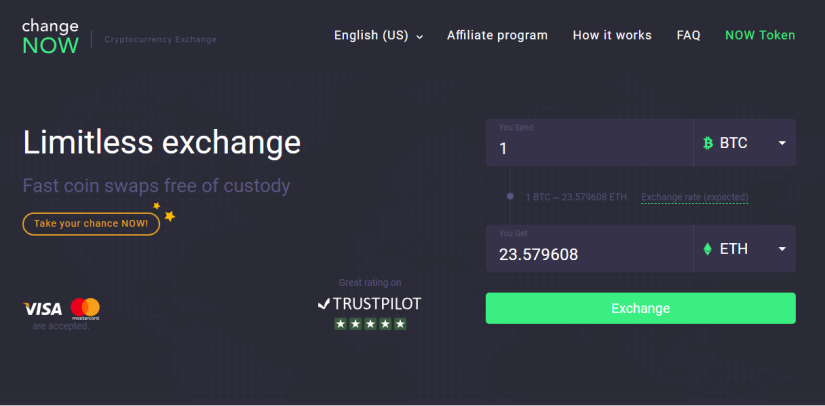Viewport: 825px width, 406px height.
Task: Open the English (US) language dropdown
Action: [x=379, y=35]
